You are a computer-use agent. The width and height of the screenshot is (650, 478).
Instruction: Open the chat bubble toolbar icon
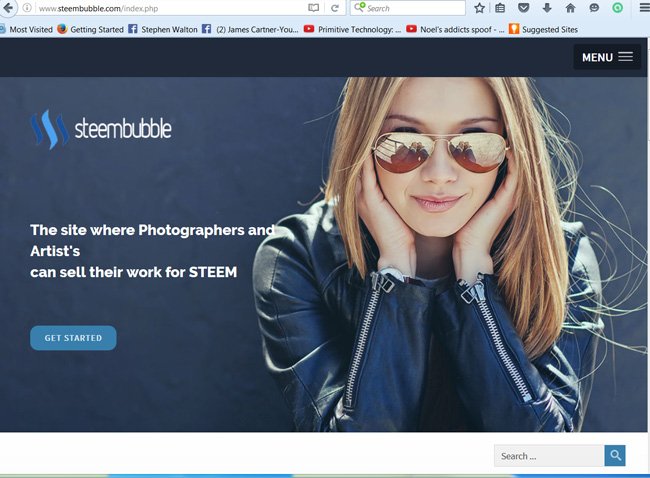(594, 7)
